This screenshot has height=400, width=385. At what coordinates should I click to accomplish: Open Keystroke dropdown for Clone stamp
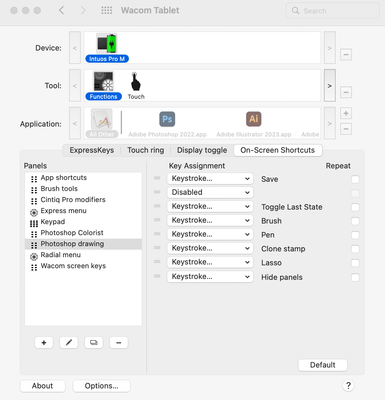(210, 248)
